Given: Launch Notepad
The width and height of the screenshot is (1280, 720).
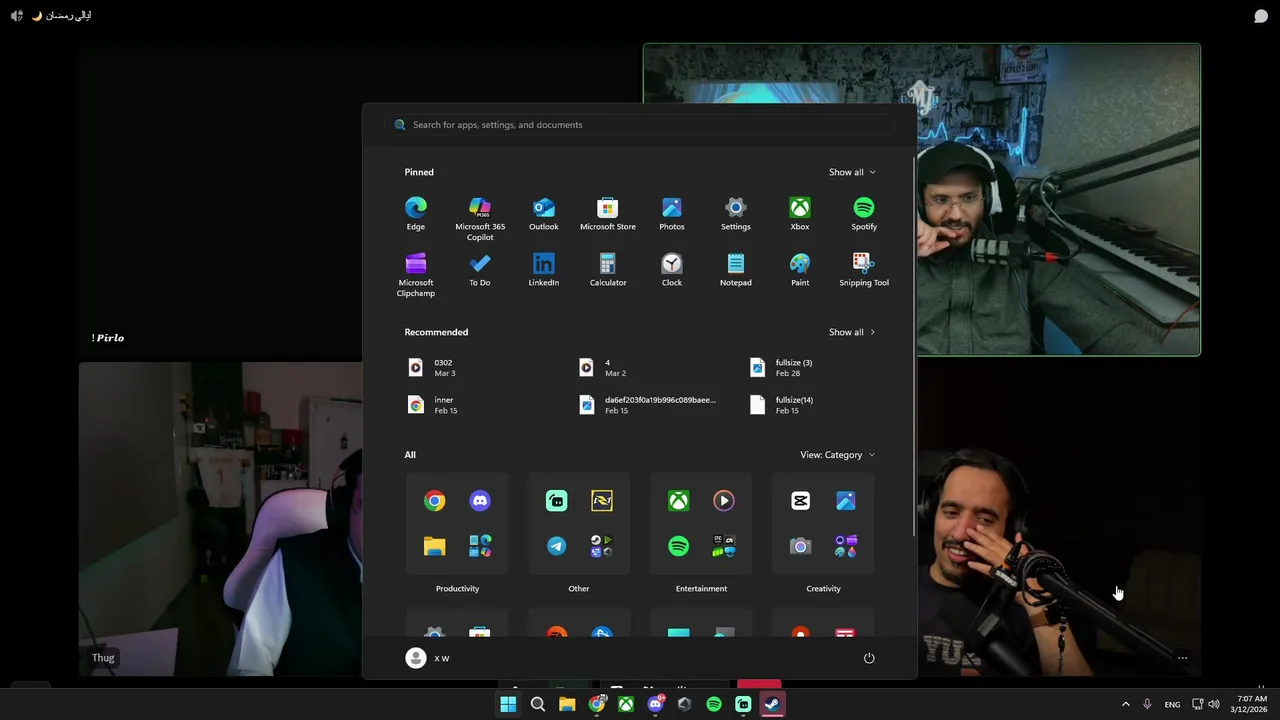Looking at the screenshot, I should [736, 270].
